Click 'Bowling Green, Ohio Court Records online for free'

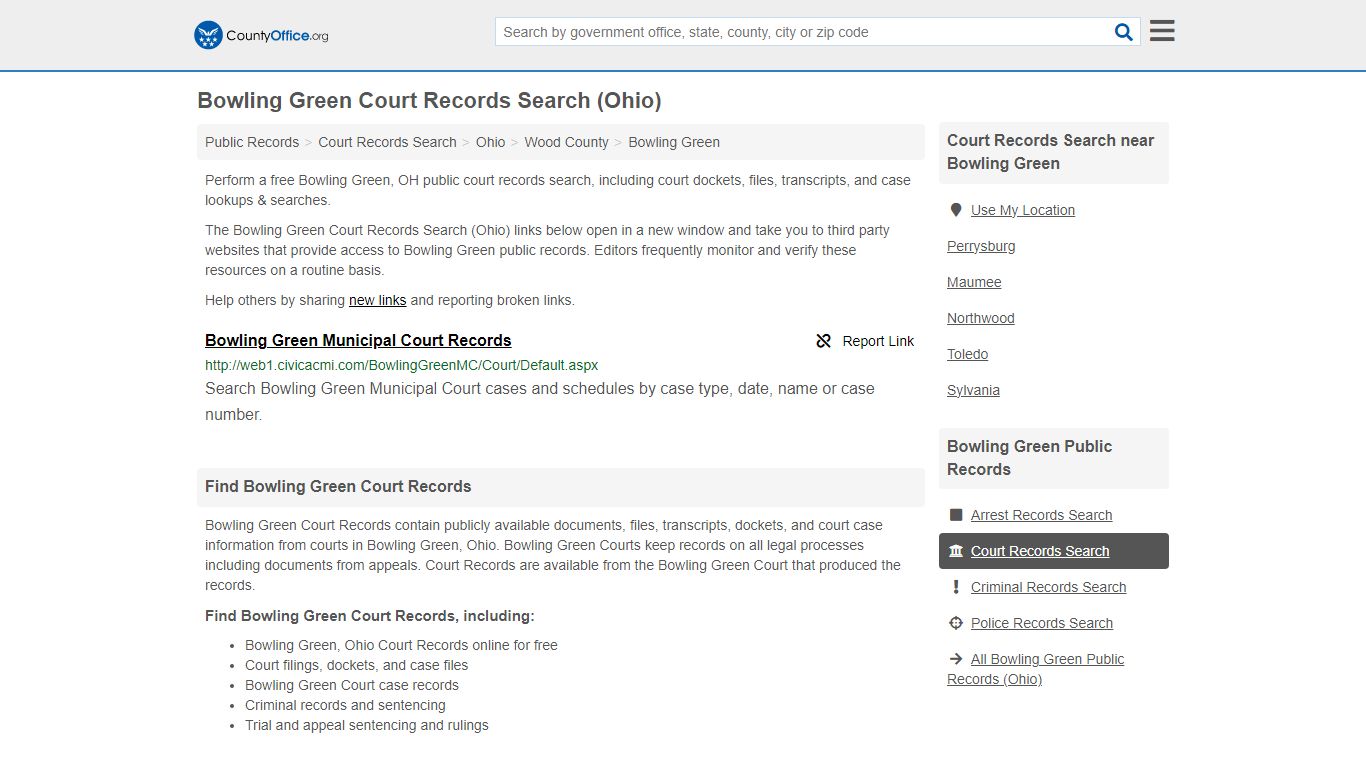pyautogui.click(x=401, y=645)
